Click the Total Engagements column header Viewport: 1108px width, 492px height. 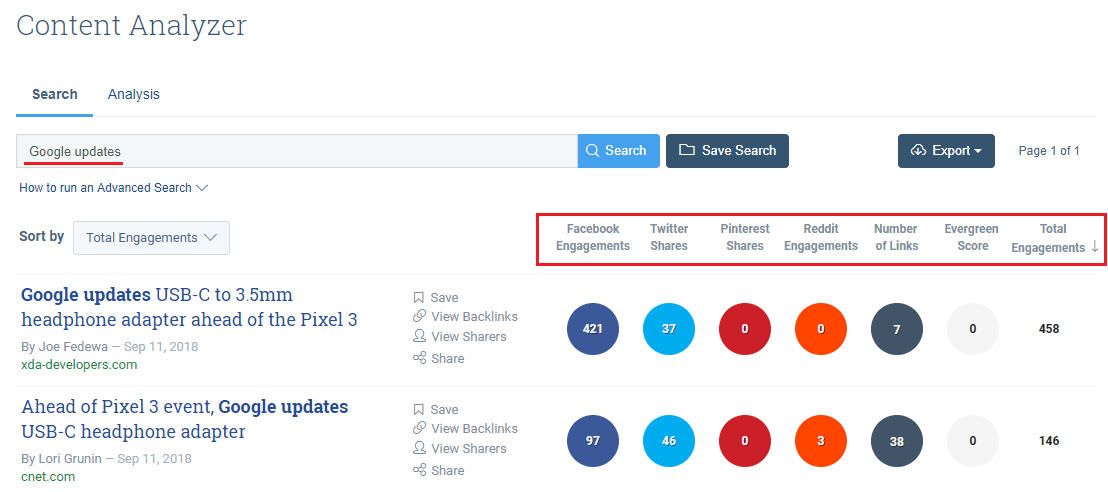[1054, 238]
